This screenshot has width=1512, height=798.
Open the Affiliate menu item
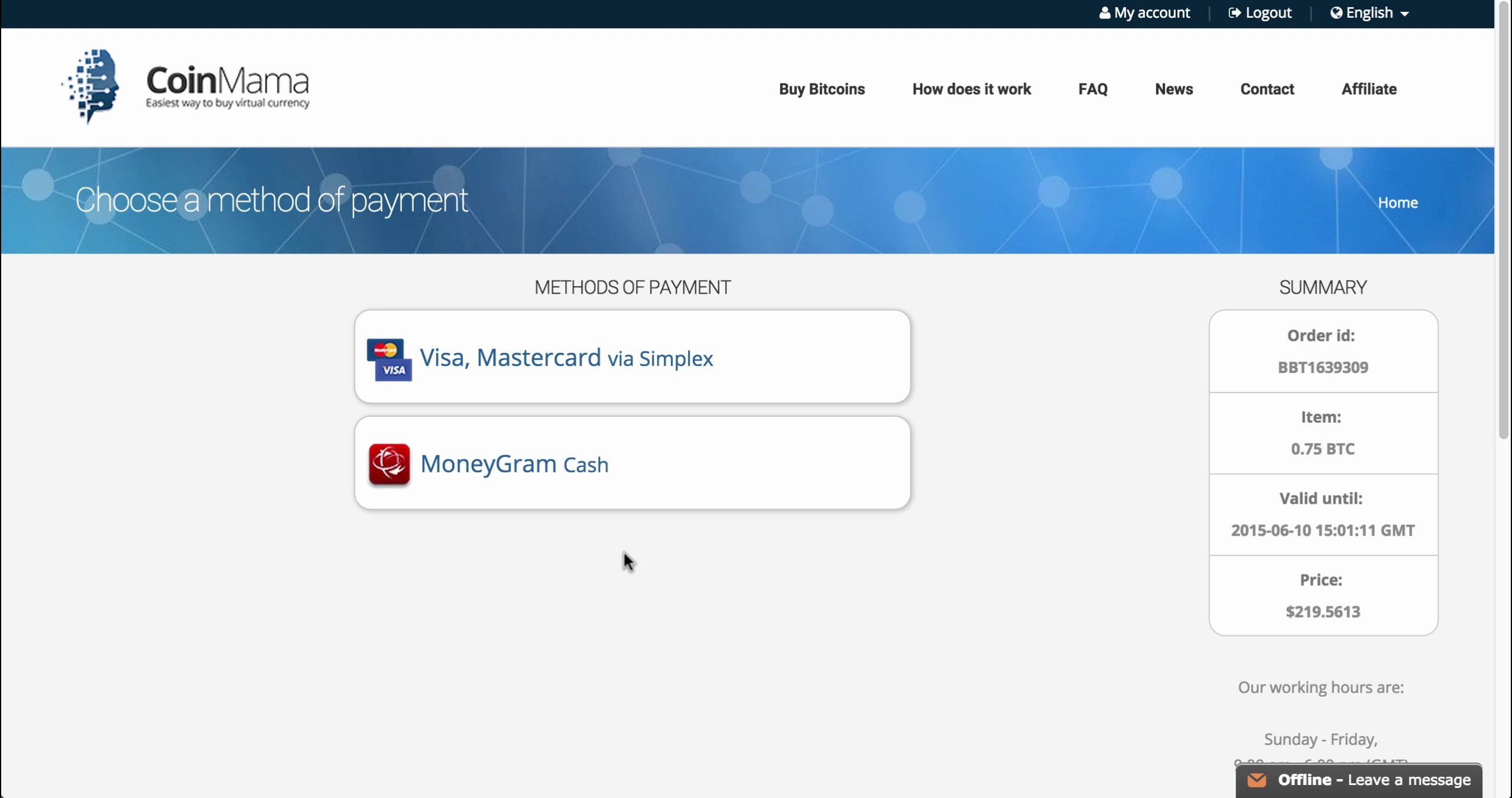pos(1369,89)
